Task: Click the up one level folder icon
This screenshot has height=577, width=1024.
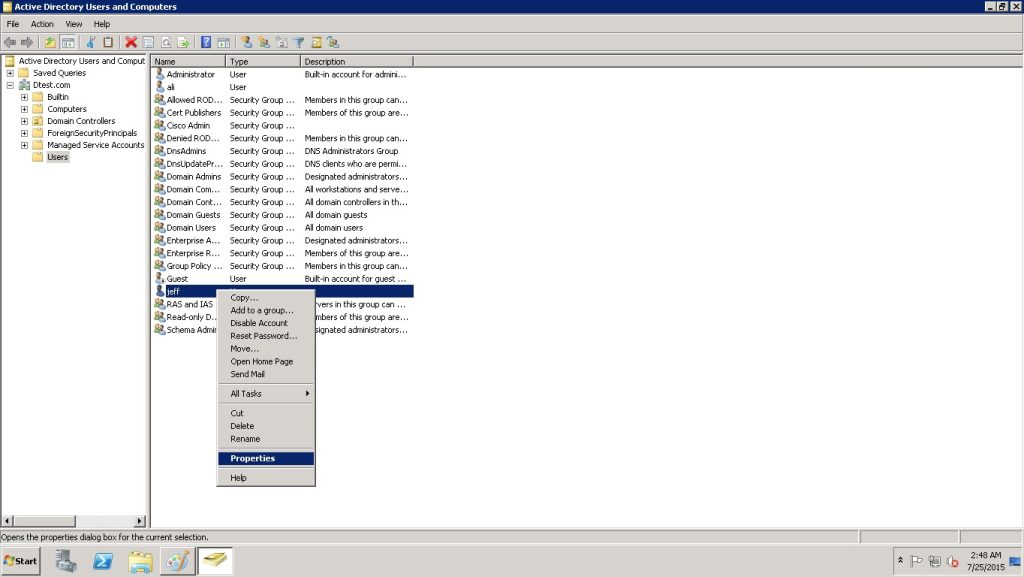Action: (50, 42)
